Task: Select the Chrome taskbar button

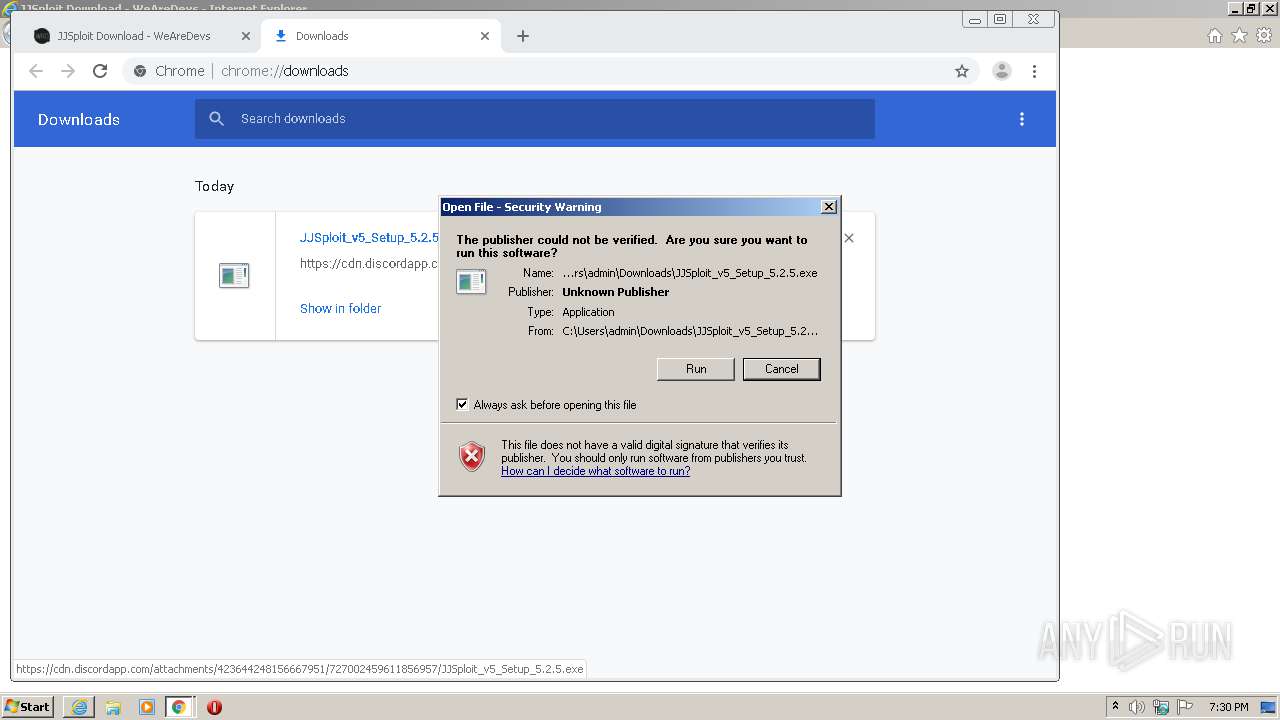Action: point(178,707)
